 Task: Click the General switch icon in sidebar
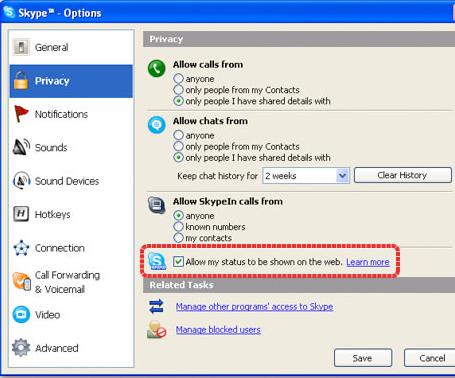click(x=21, y=47)
